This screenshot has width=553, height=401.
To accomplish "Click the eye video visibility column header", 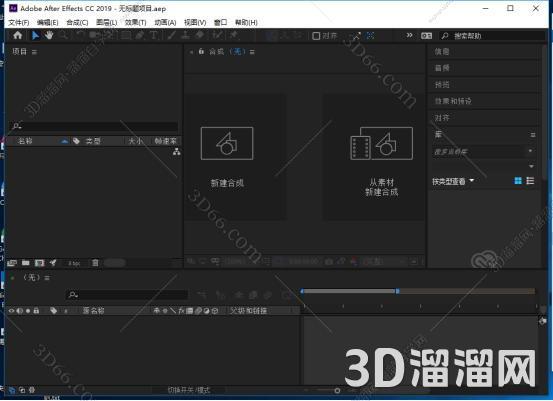I will [12, 311].
